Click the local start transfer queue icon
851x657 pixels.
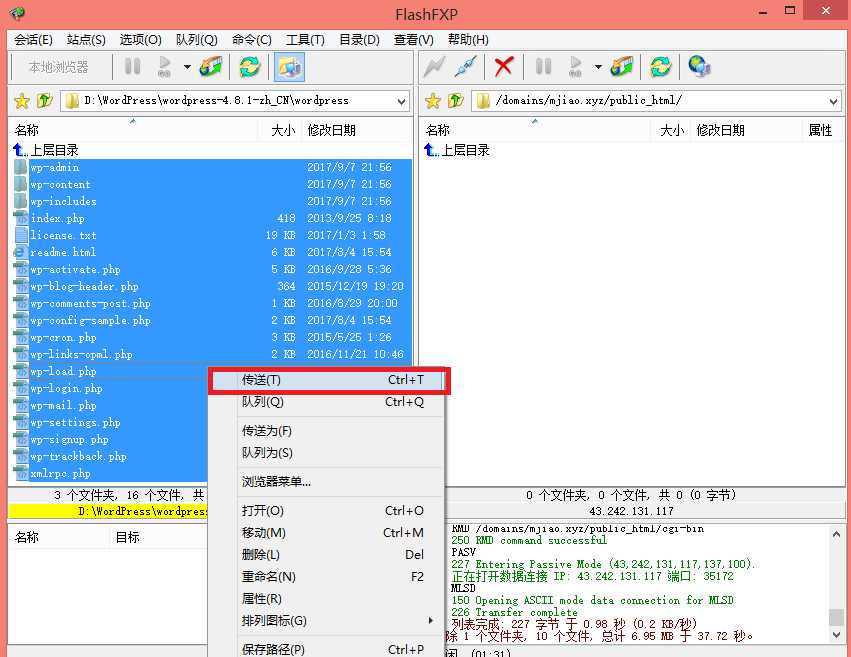pyautogui.click(x=165, y=67)
